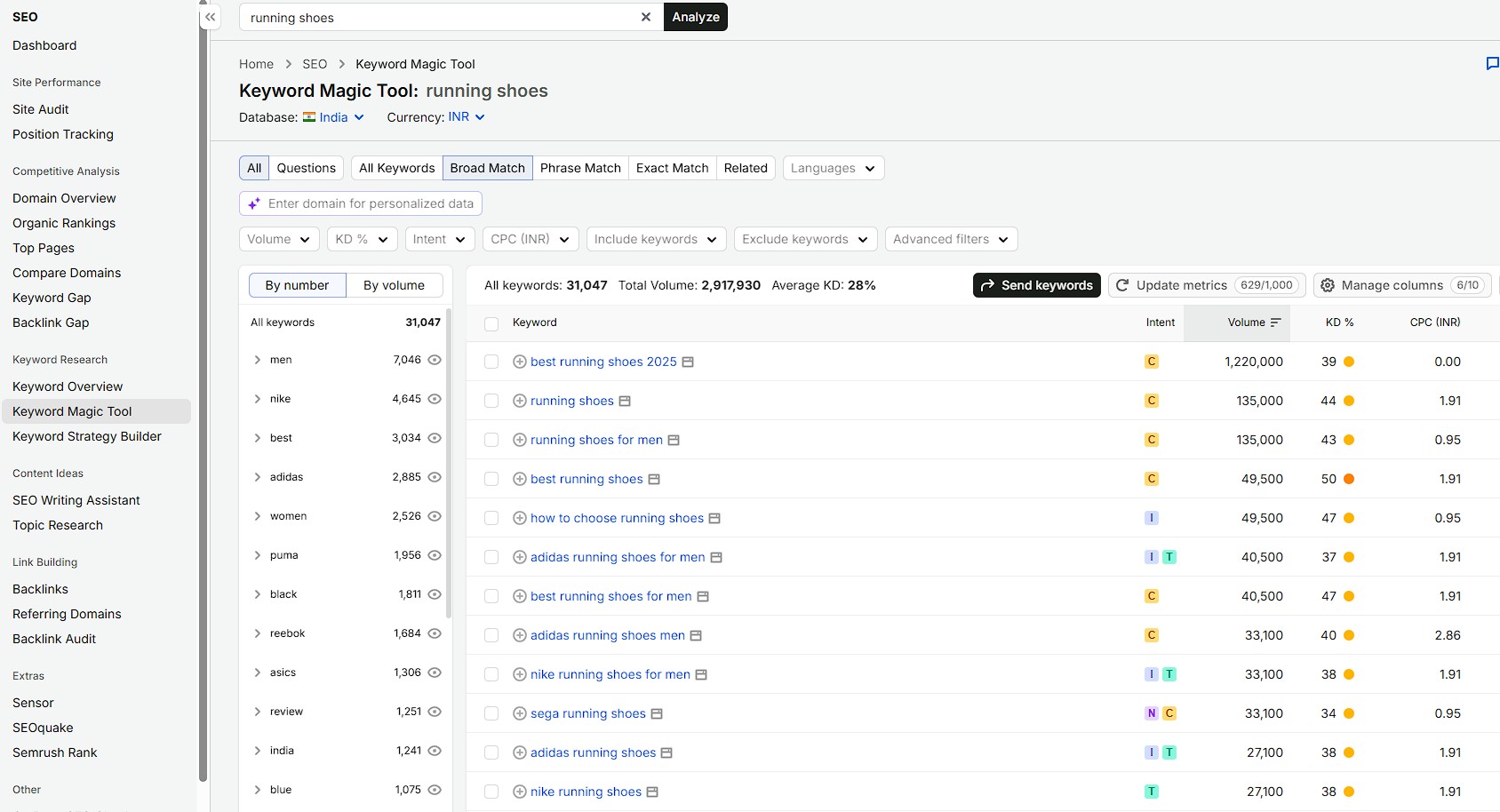
Task: Check the box for sega running shoes
Action: [x=491, y=713]
